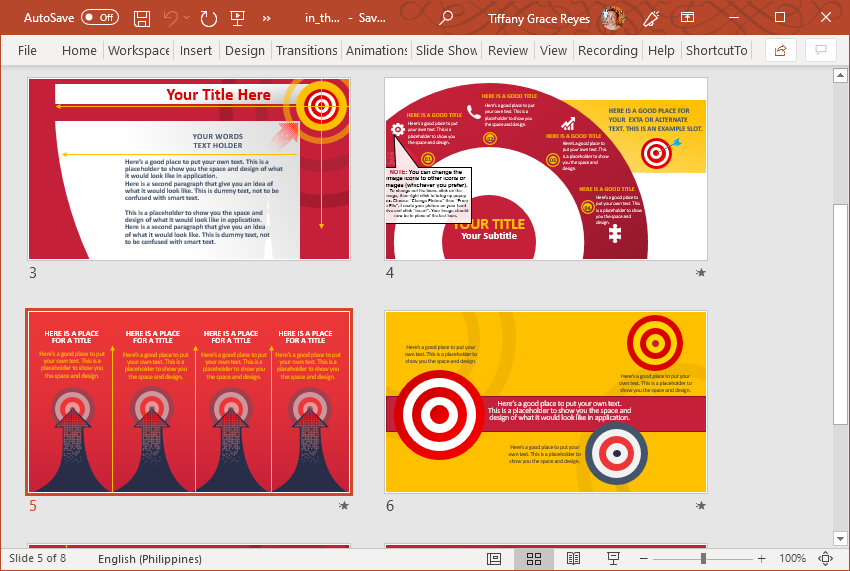Open the Transitions tab
Image resolution: width=850 pixels, height=571 pixels.
306,50
